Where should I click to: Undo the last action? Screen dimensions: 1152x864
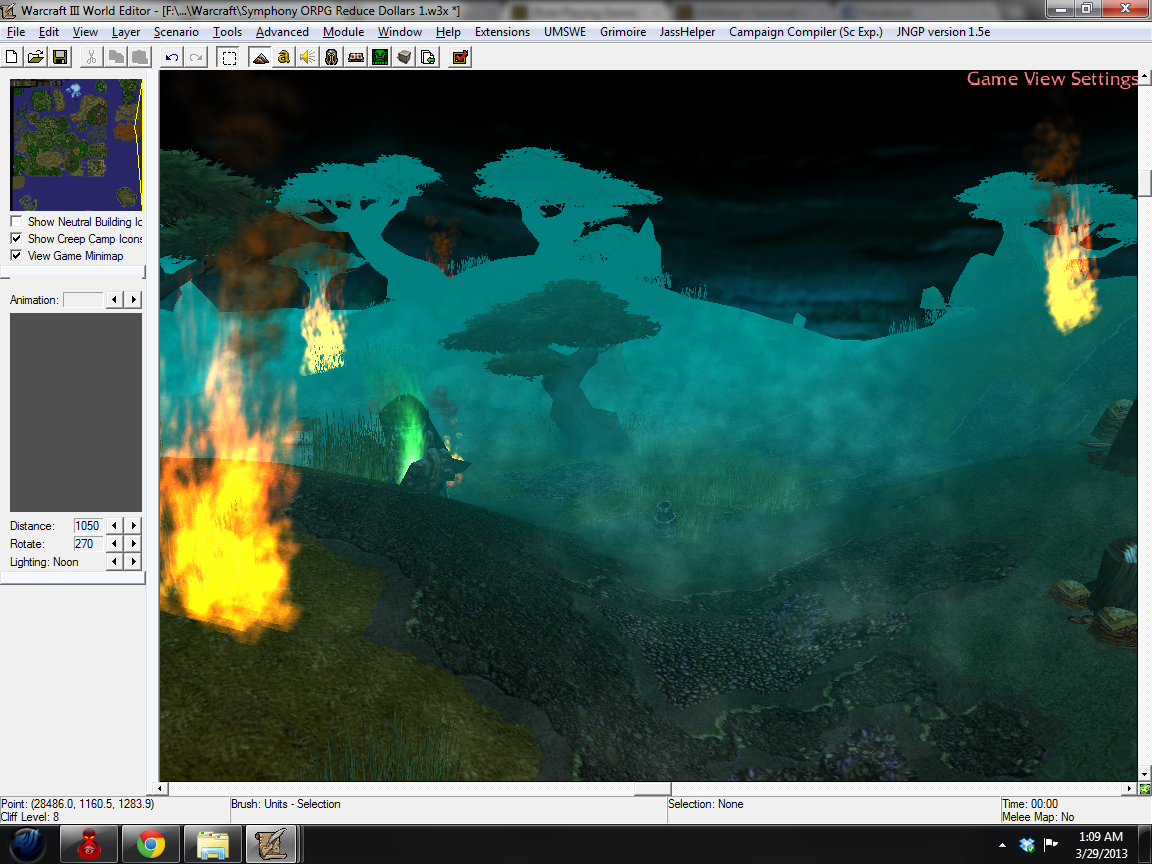(x=172, y=57)
